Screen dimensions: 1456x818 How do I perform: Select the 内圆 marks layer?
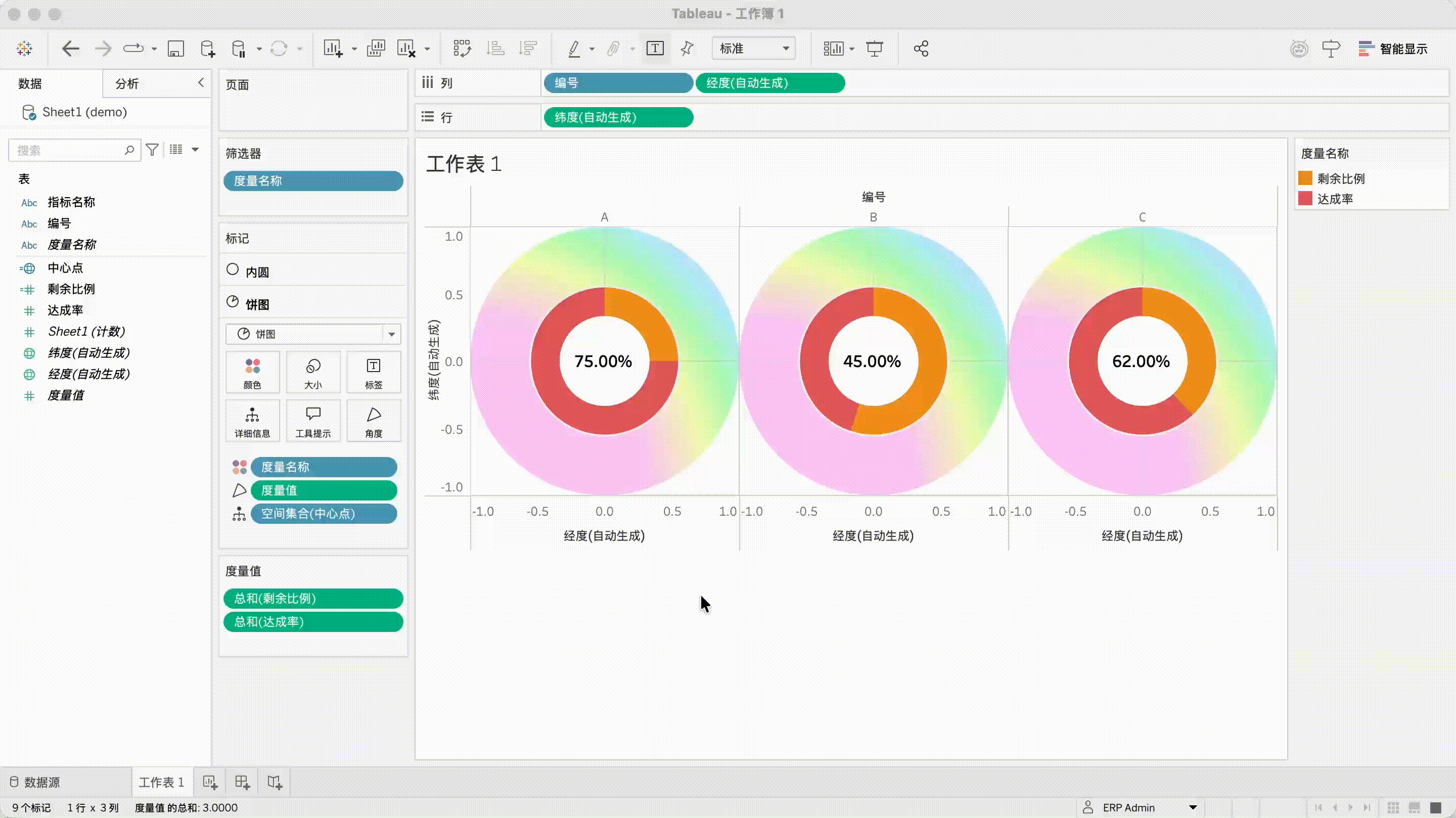(x=257, y=272)
